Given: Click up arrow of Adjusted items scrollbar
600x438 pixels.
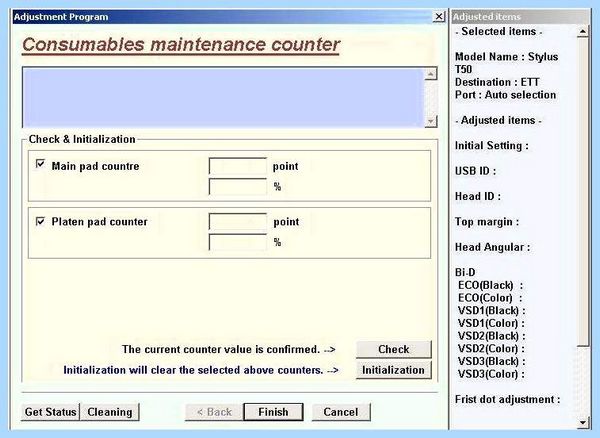Looking at the screenshot, I should pos(582,31).
